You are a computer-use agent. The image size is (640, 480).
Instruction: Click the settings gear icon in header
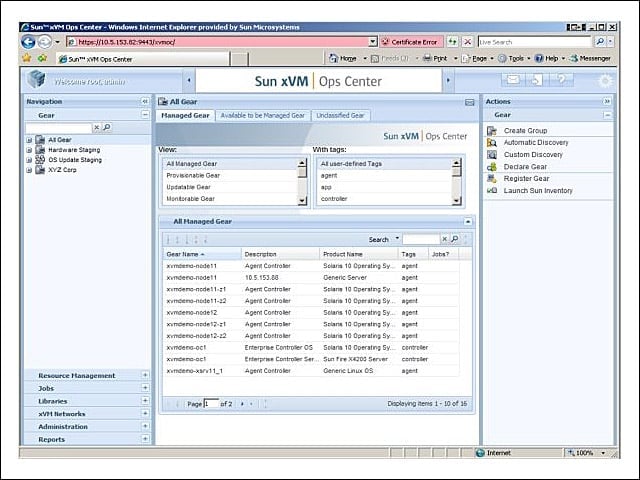[605, 81]
